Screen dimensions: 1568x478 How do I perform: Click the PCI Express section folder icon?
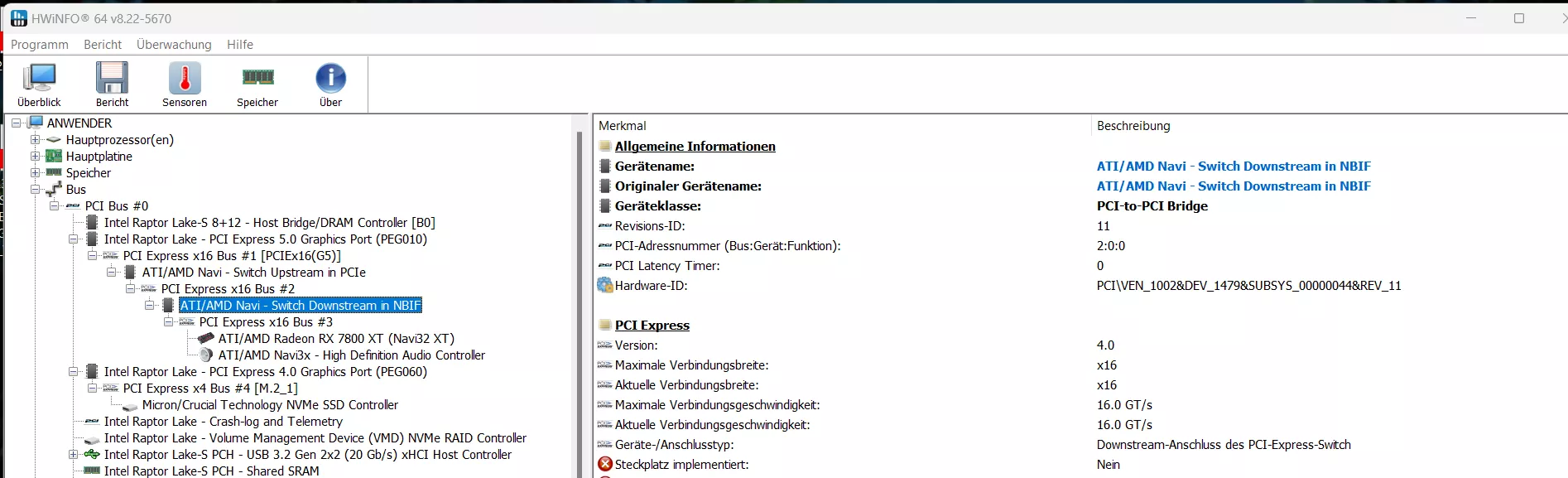coord(605,325)
